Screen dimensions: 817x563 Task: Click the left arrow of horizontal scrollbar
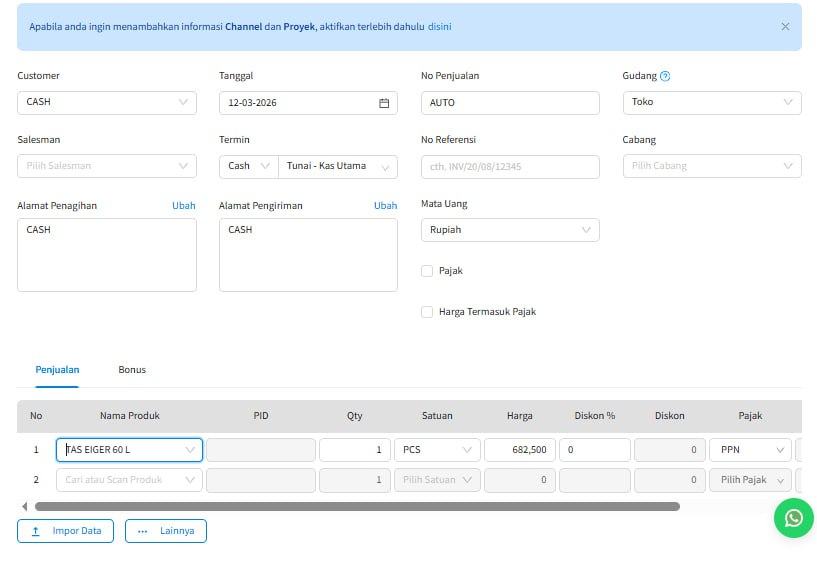pyautogui.click(x=24, y=506)
